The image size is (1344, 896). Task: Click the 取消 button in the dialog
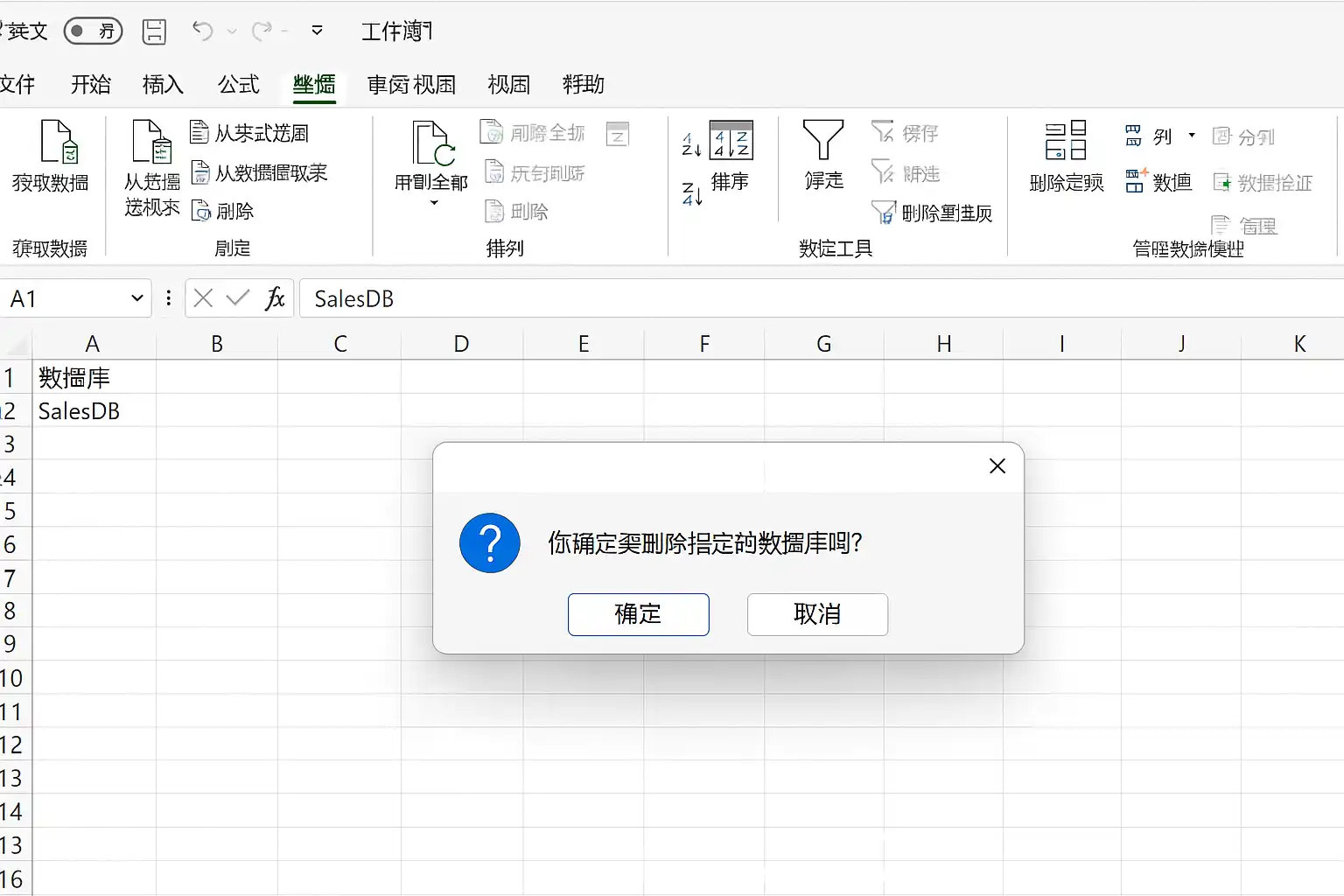pos(817,614)
